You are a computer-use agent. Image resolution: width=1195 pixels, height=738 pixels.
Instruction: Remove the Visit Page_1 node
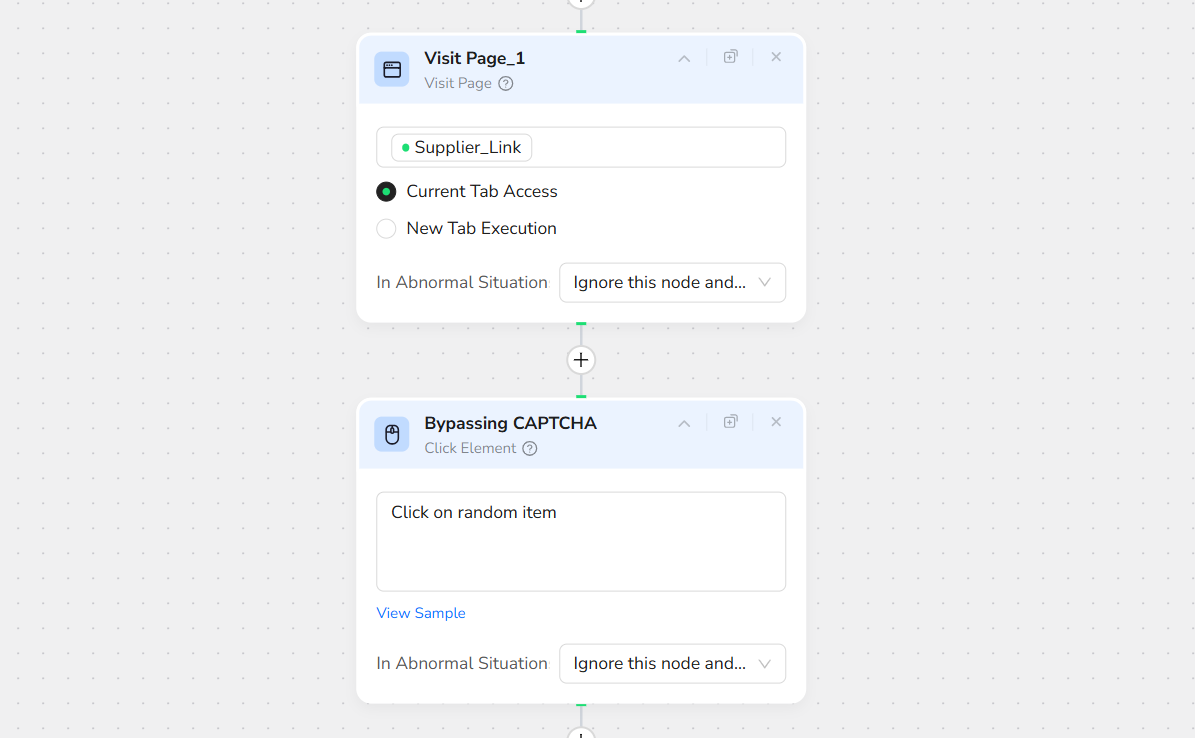(776, 57)
